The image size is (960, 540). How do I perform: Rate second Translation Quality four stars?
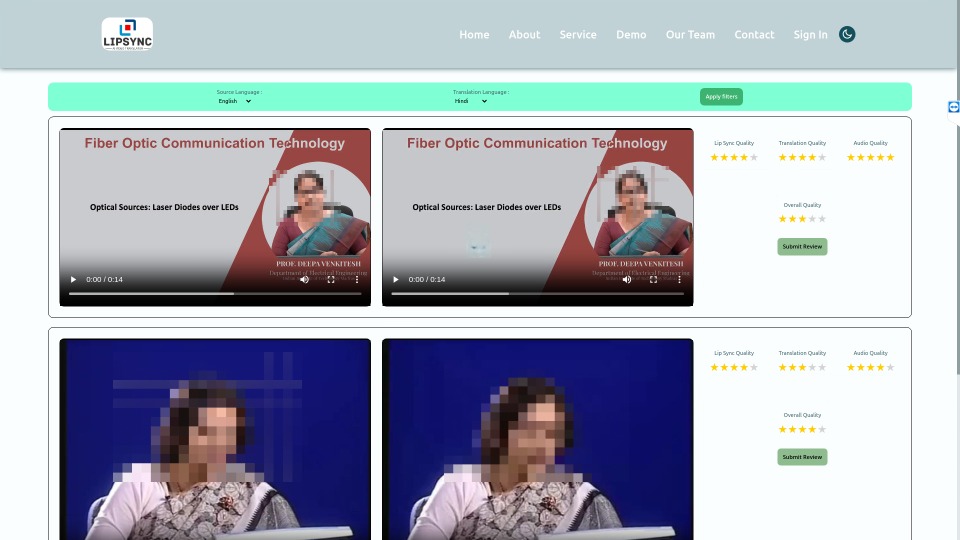812,367
